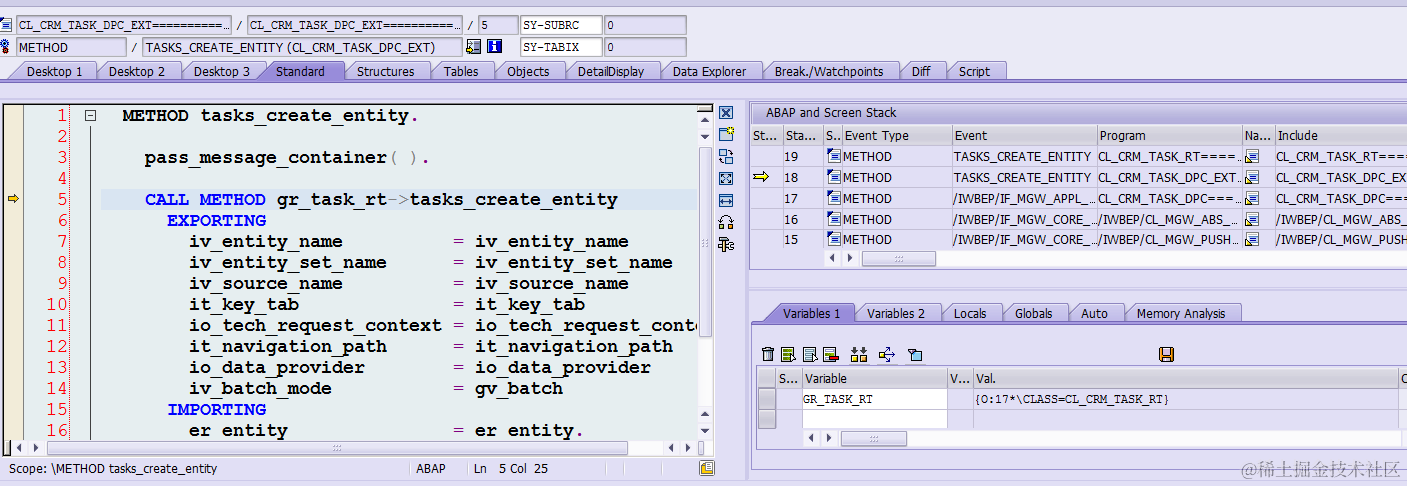The image size is (1407, 486).
Task: Click the source editor vertical scrollbar
Action: (x=706, y=242)
